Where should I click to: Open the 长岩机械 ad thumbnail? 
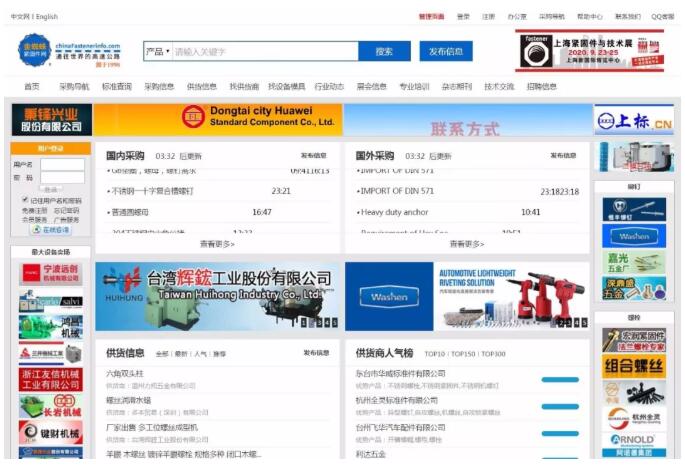tap(51, 406)
